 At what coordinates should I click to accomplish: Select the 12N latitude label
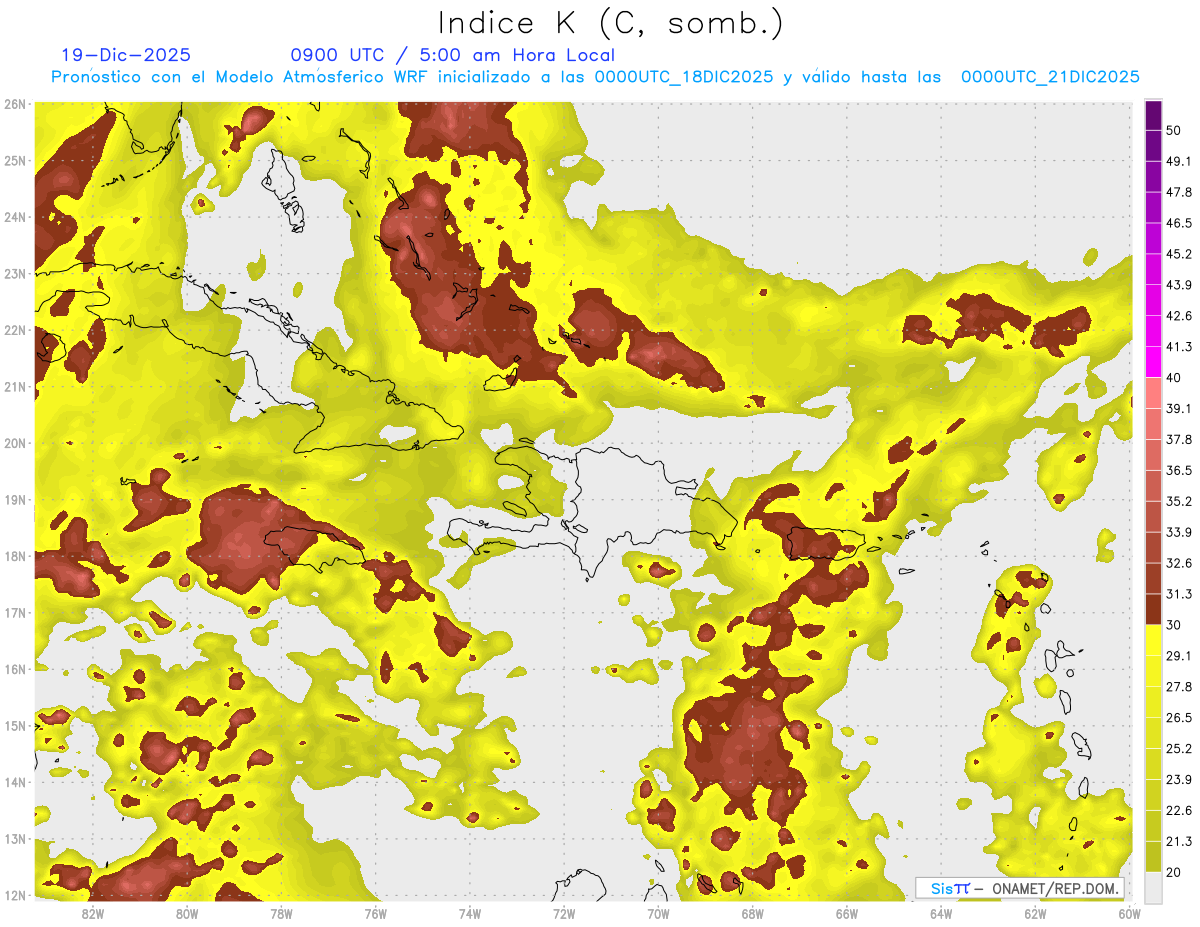coord(15,895)
